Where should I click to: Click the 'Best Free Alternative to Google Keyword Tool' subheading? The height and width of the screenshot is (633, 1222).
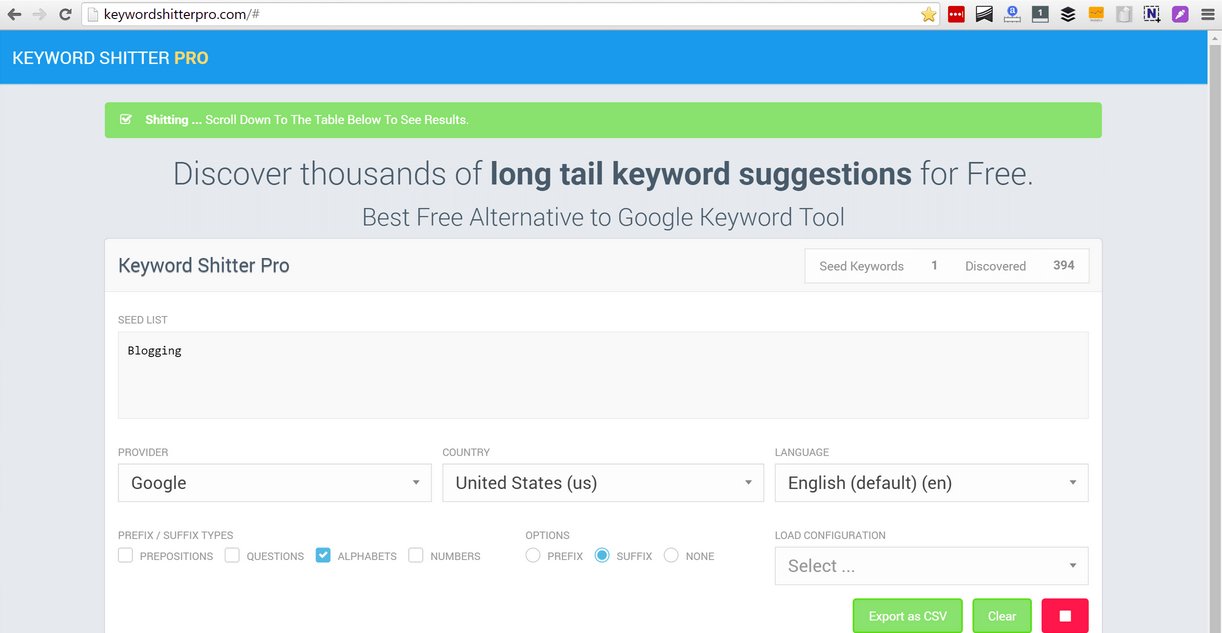pos(603,217)
